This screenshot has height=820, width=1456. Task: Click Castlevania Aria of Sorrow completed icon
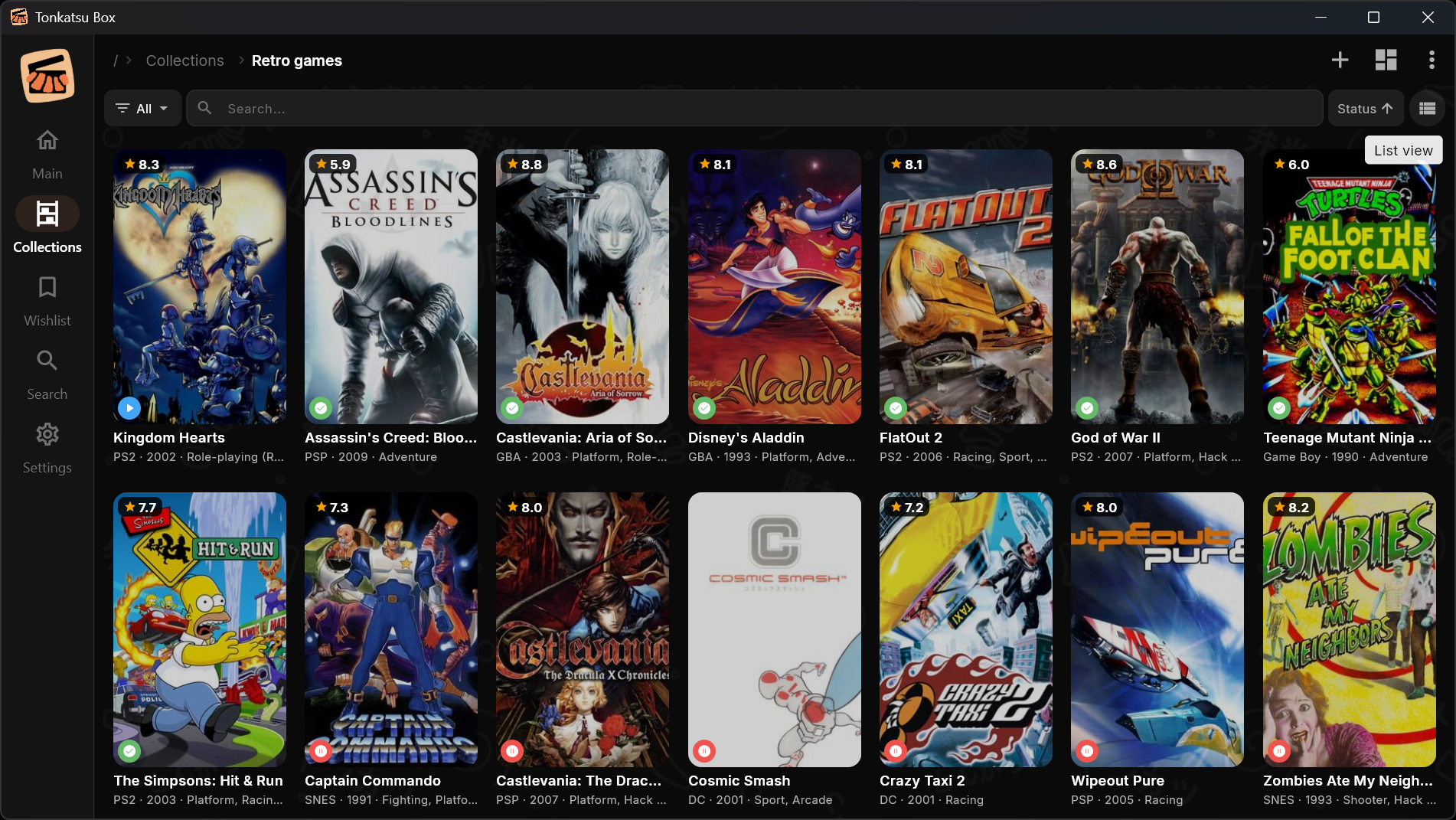[512, 408]
